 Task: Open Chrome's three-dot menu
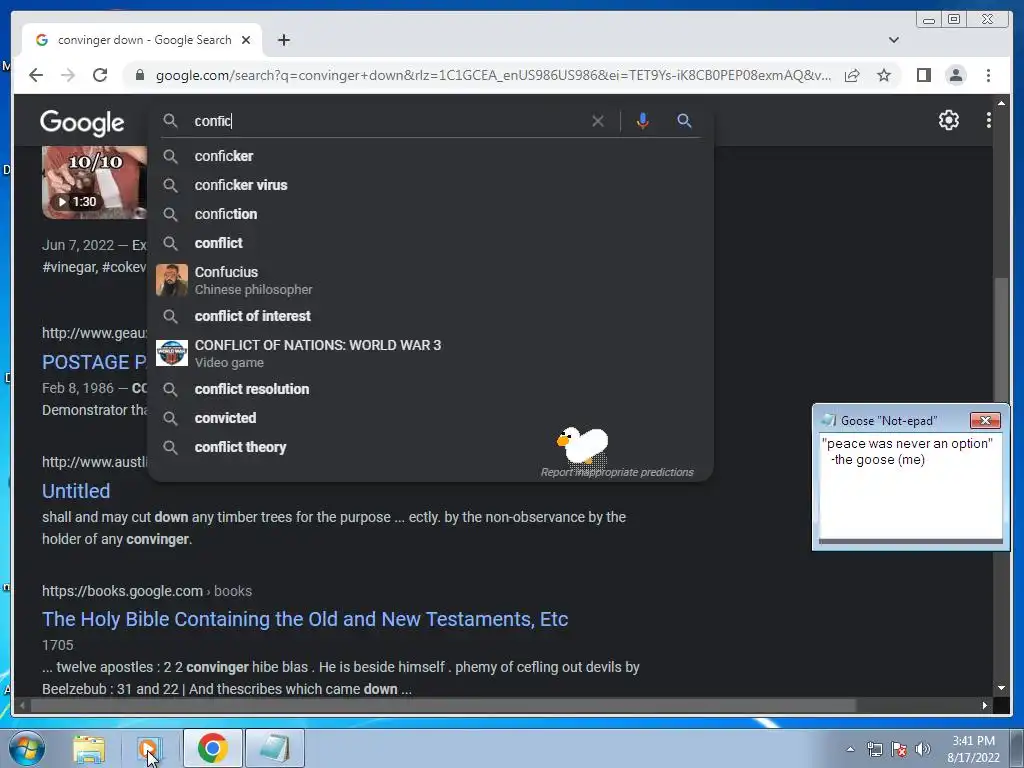click(x=988, y=75)
